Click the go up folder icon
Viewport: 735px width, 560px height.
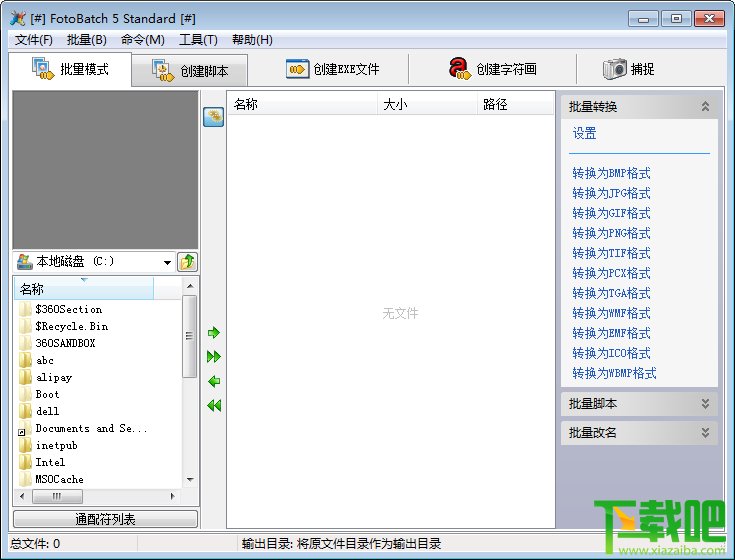click(x=188, y=261)
